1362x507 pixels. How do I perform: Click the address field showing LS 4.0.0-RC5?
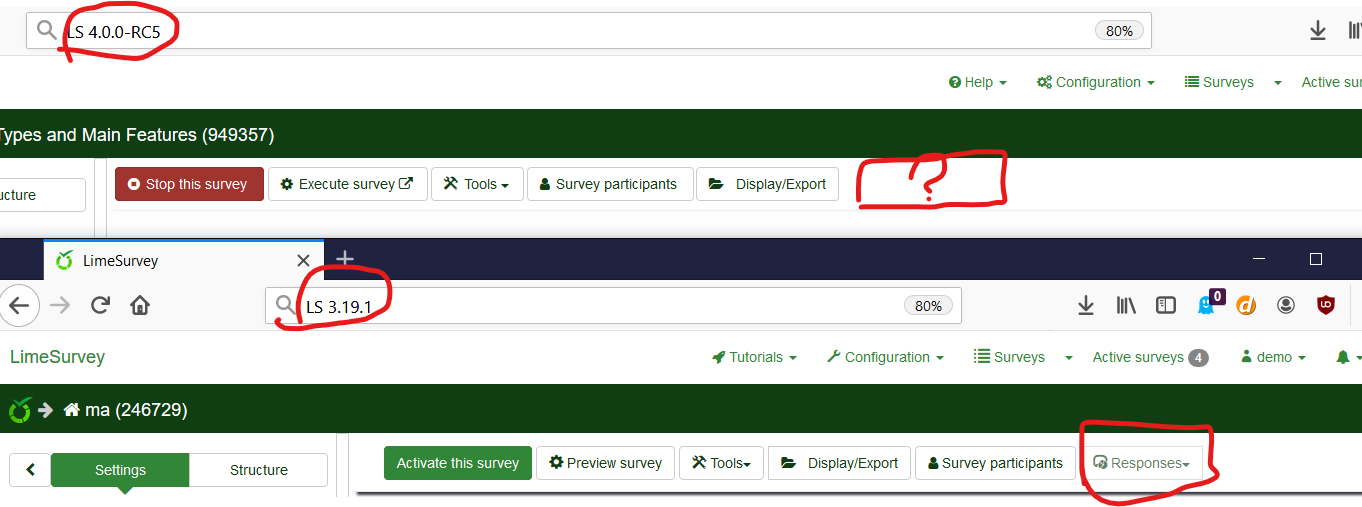[589, 30]
